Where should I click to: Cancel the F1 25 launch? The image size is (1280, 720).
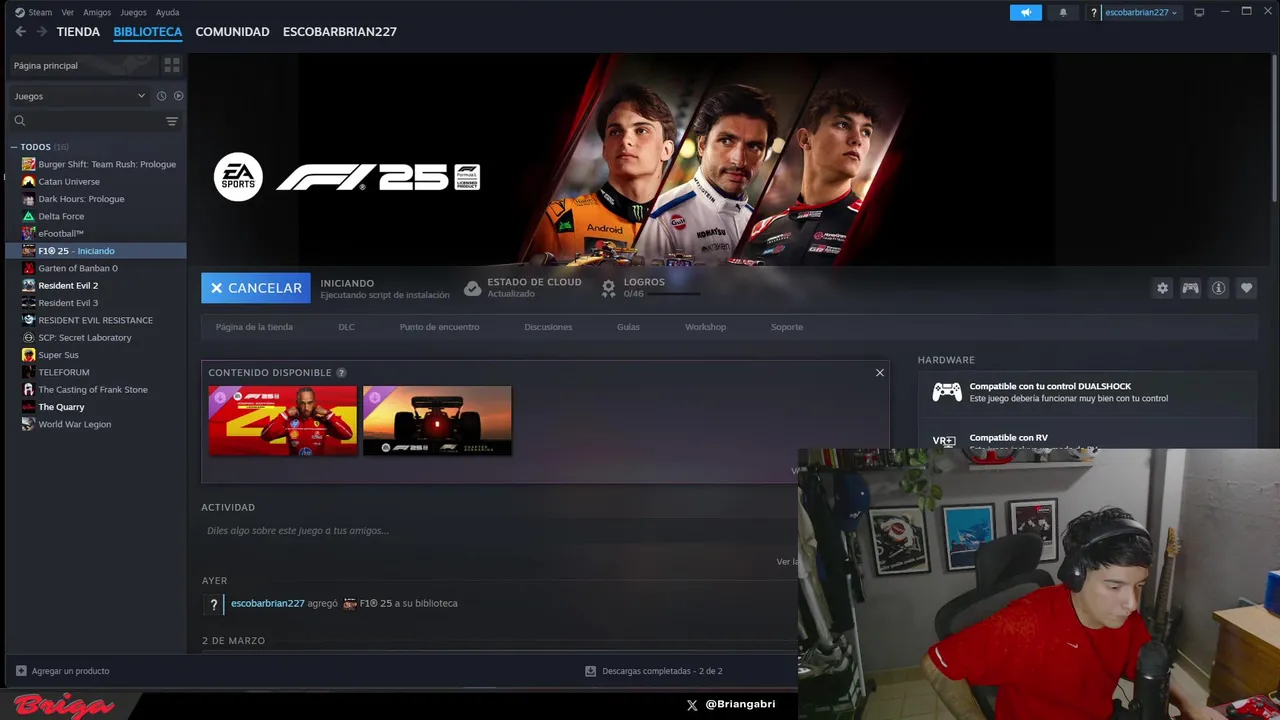[x=256, y=288]
